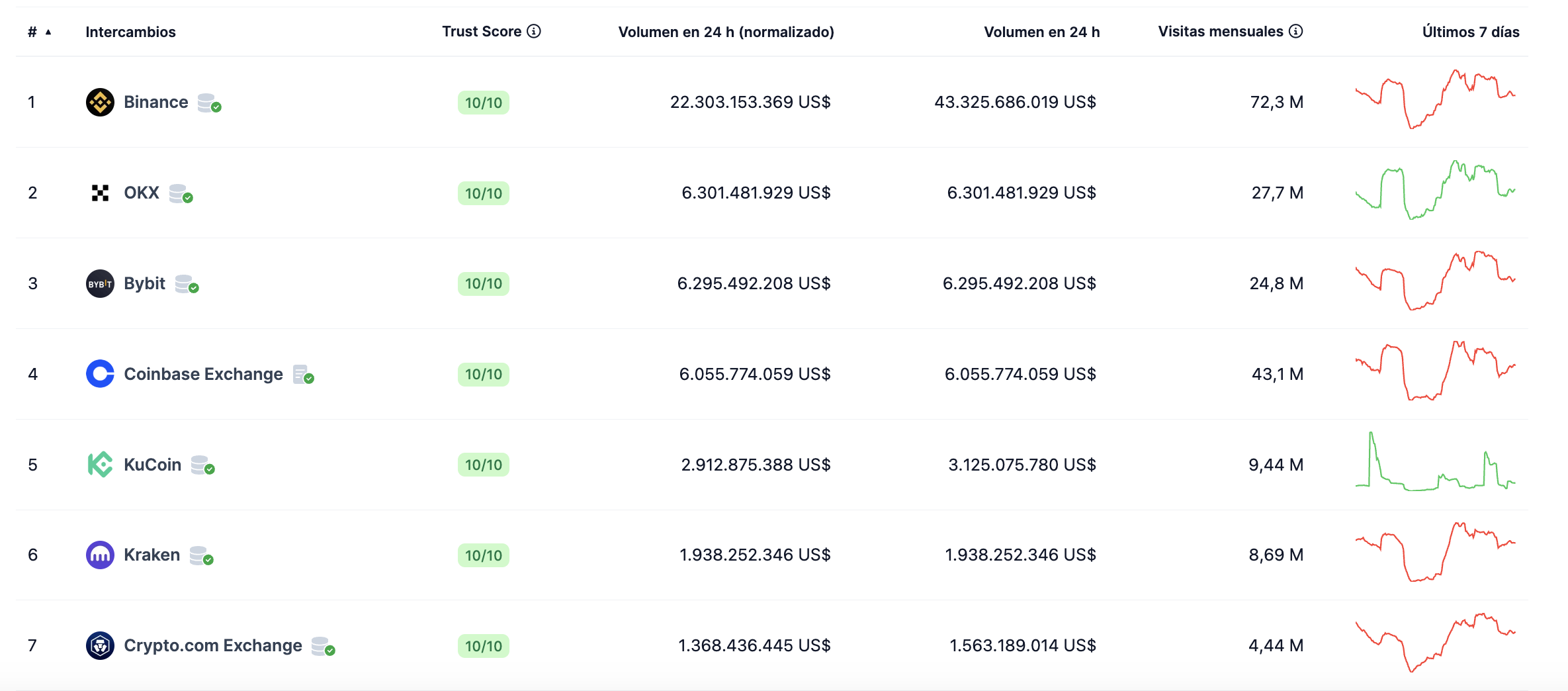This screenshot has height=691, width=1568.
Task: Click the Binance logo icon
Action: pos(100,102)
